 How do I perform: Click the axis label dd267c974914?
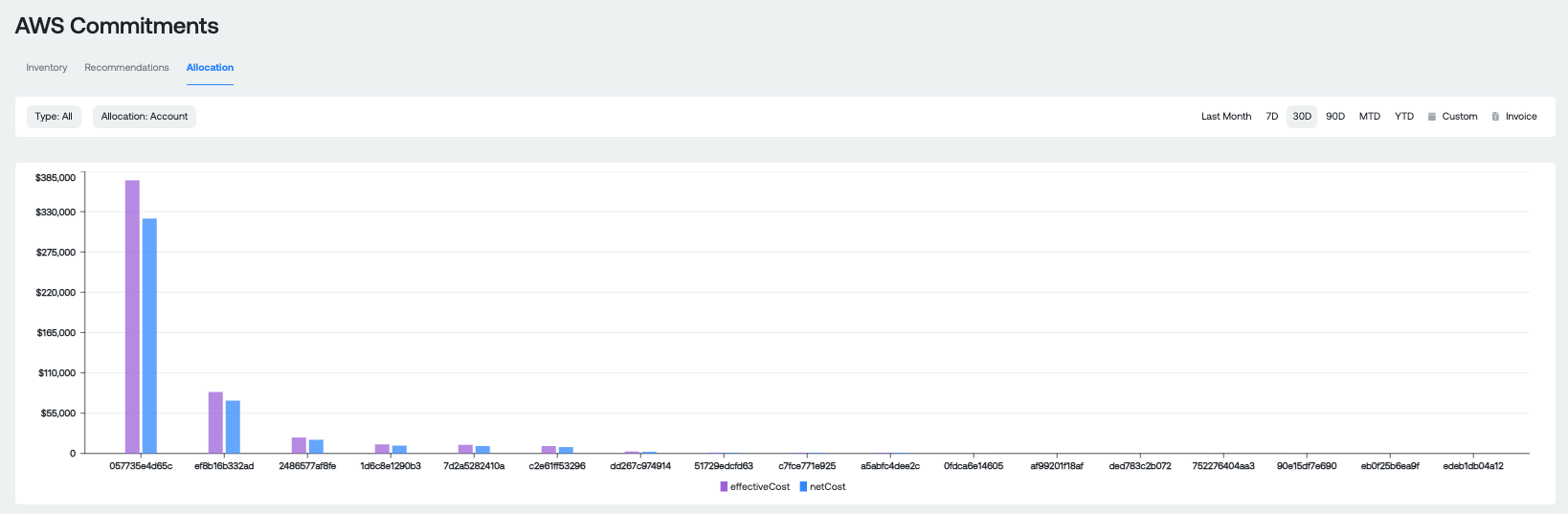tap(640, 466)
